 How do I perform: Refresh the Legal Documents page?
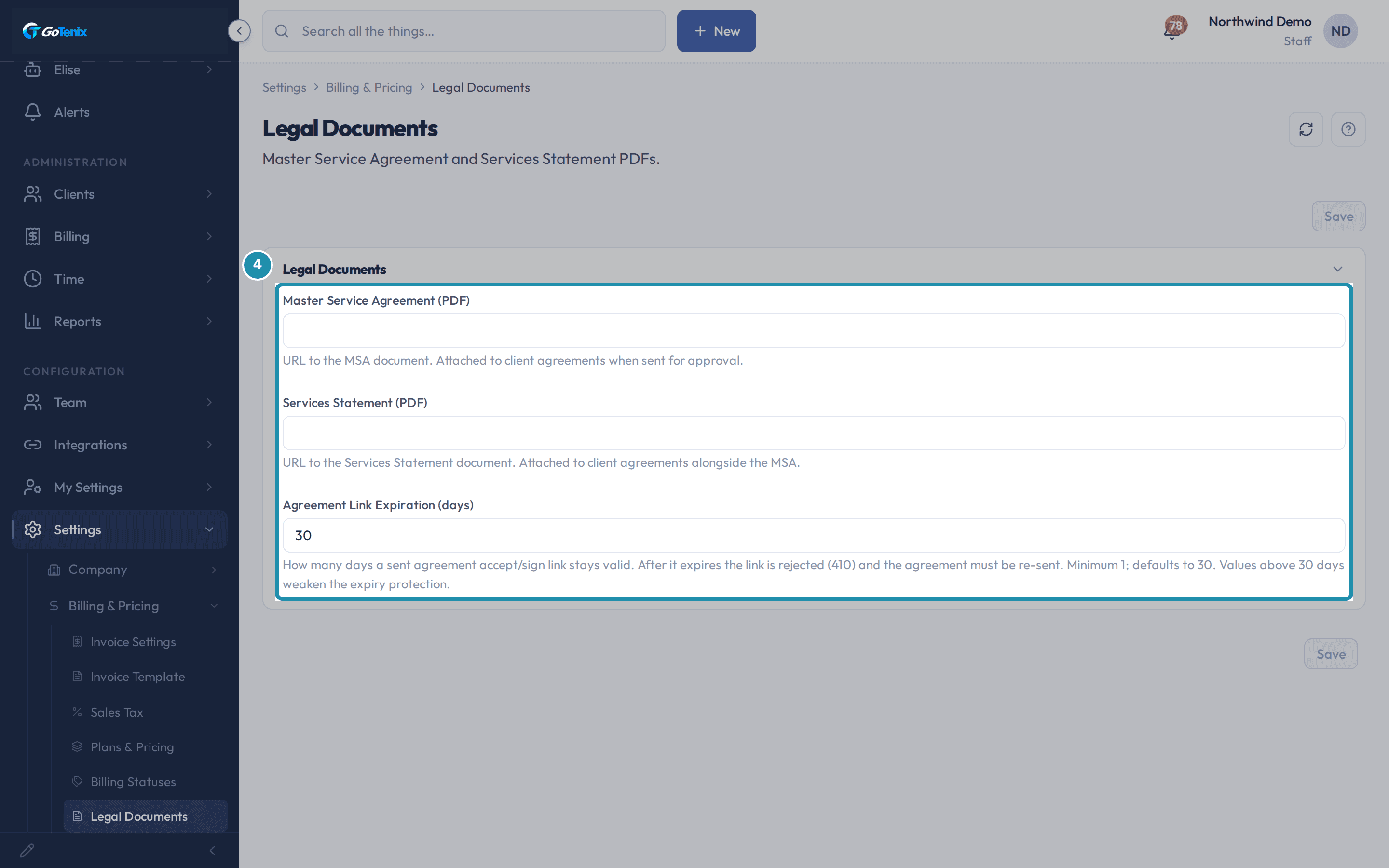(x=1306, y=129)
